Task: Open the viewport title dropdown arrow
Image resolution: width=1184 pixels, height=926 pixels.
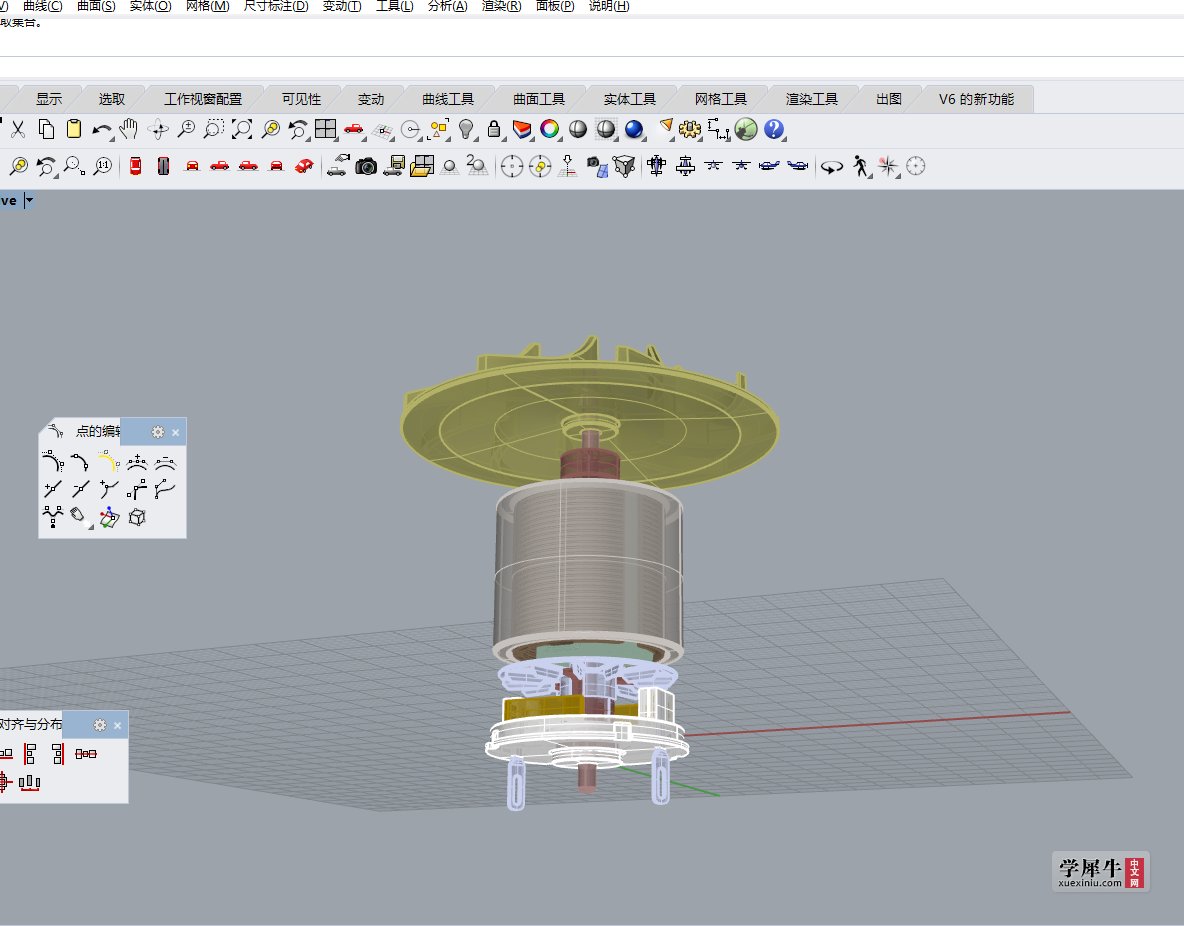Action: pos(29,200)
